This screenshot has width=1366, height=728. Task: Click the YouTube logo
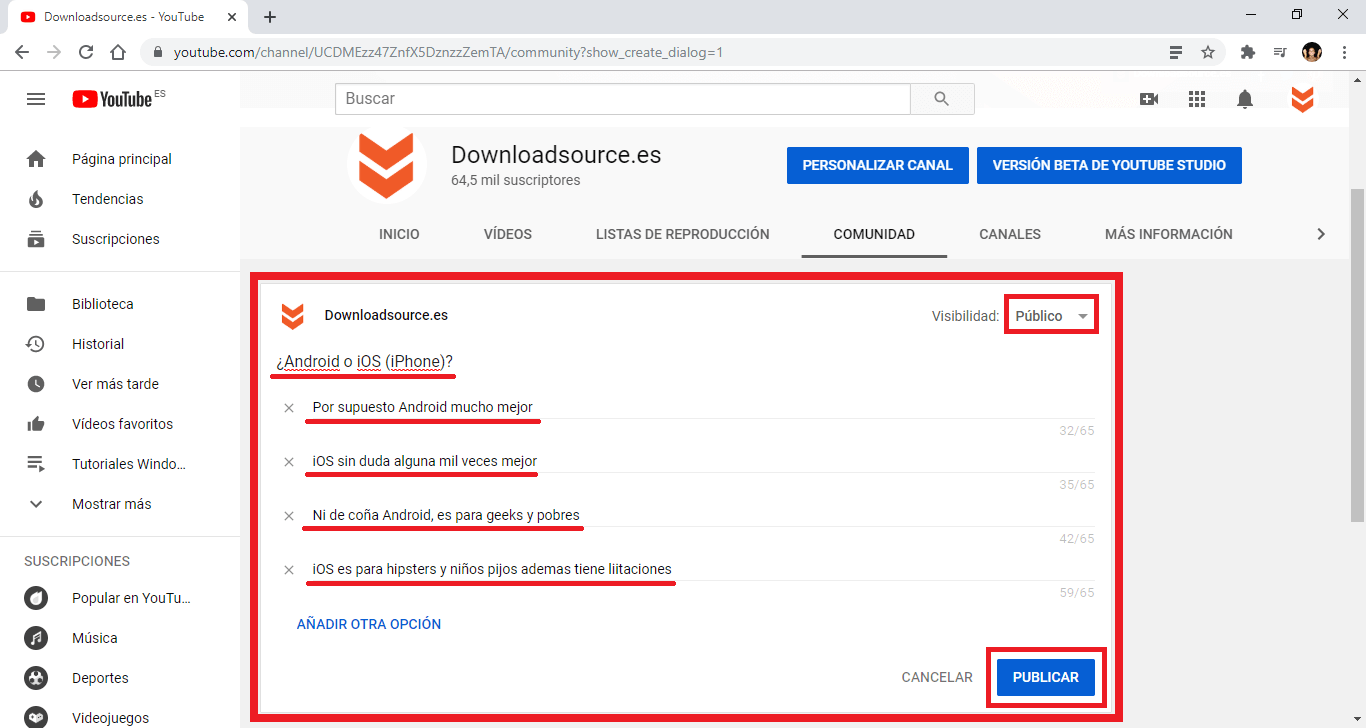112,99
